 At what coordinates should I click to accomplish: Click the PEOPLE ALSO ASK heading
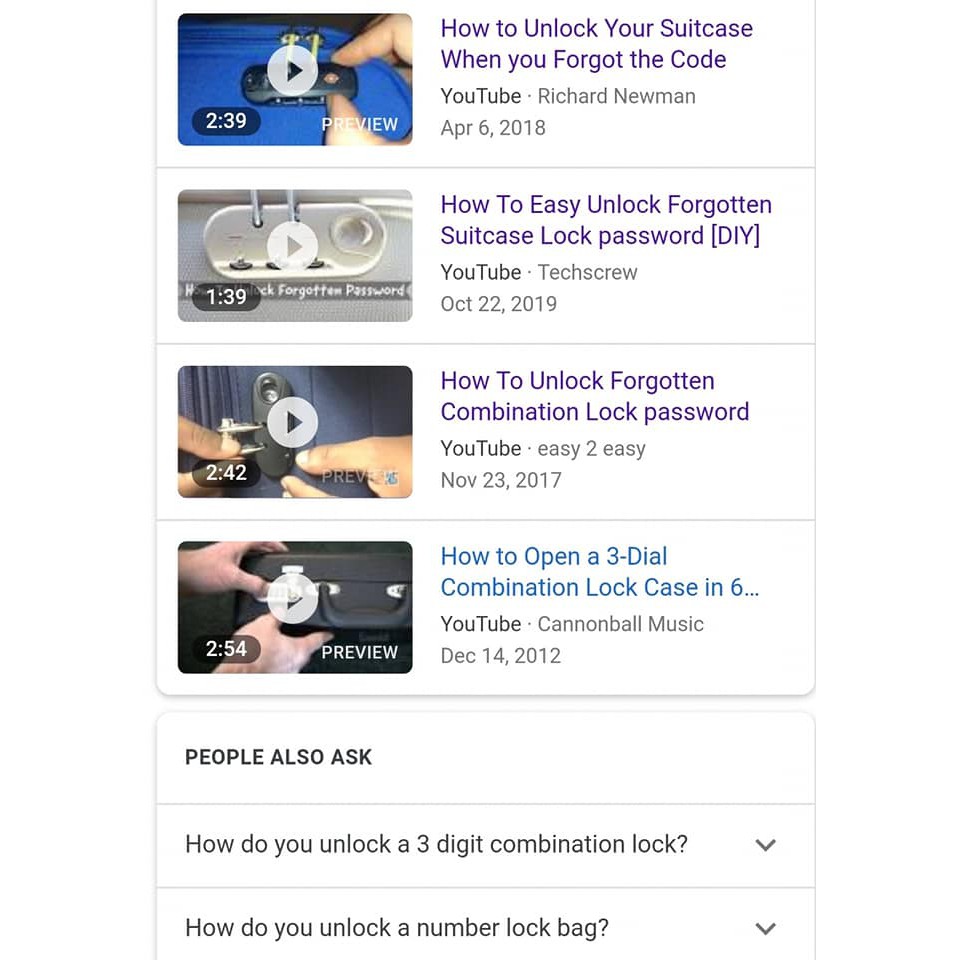click(x=278, y=757)
